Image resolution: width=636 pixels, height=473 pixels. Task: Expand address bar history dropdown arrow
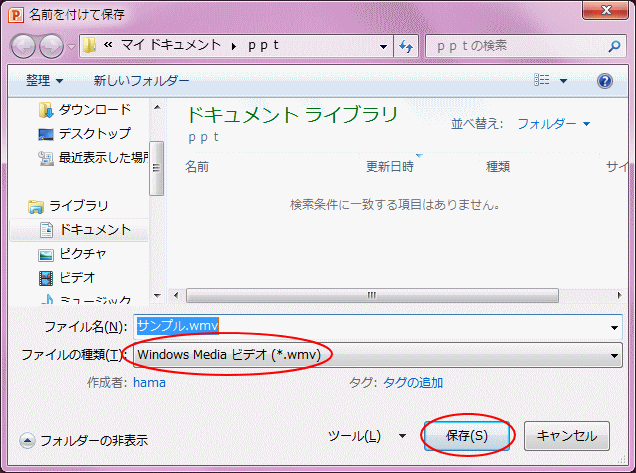383,47
